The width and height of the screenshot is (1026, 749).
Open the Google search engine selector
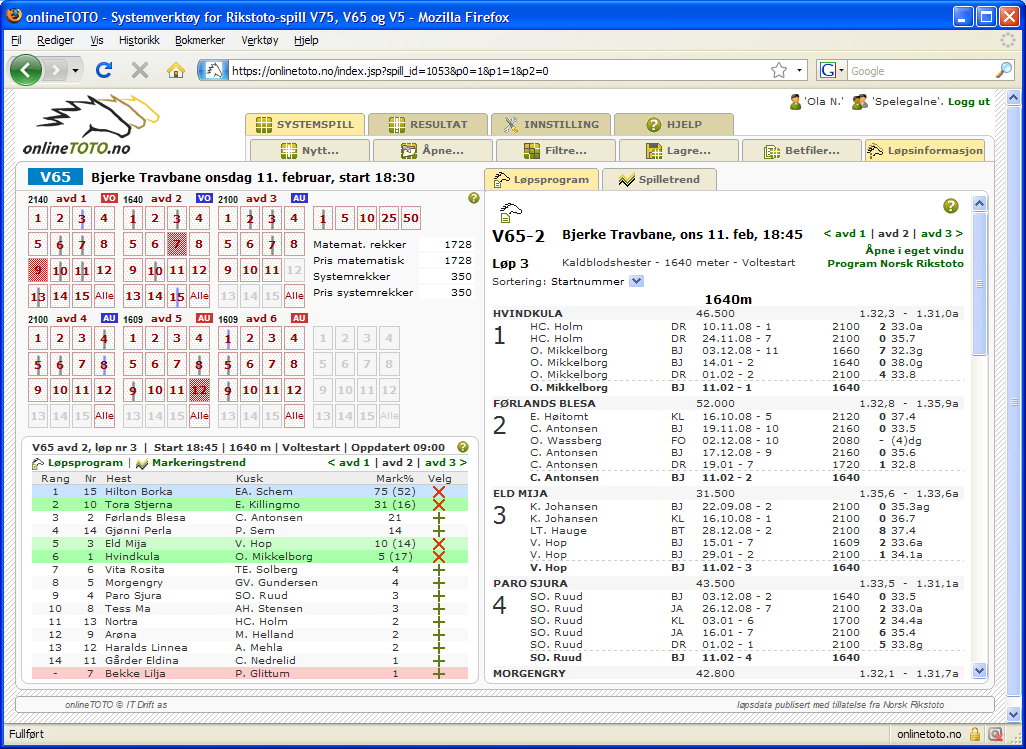(x=832, y=71)
